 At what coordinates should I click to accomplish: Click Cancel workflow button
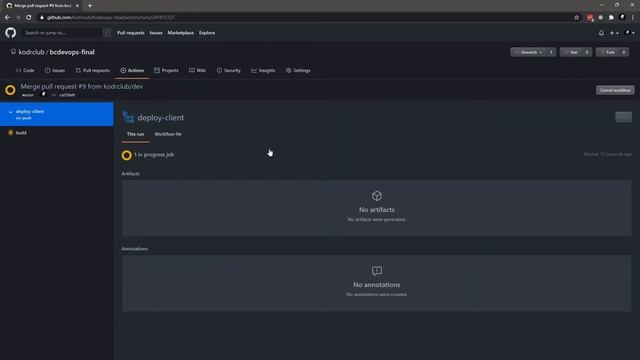coord(615,90)
